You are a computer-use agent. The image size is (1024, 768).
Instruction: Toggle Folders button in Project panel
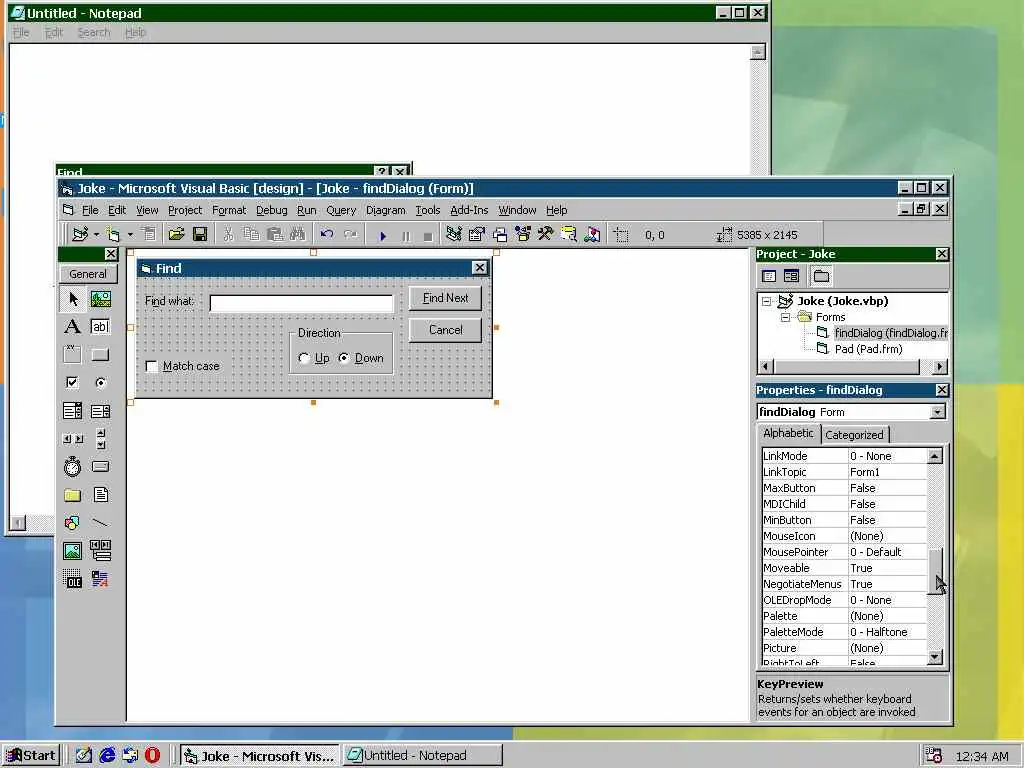pos(821,276)
